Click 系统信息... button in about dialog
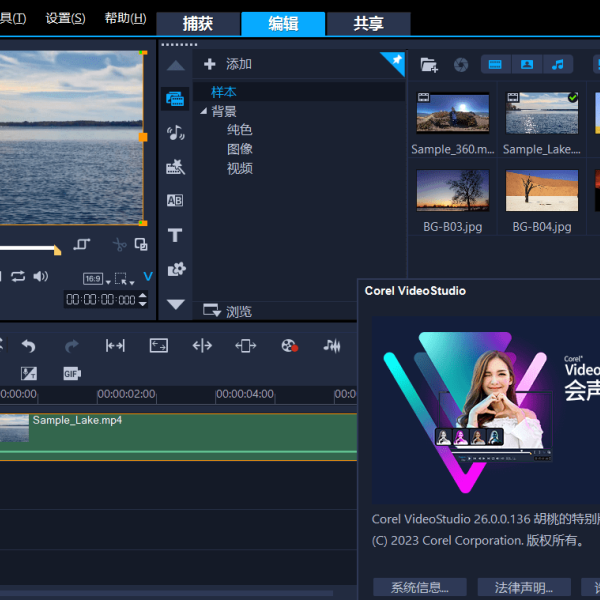The image size is (600, 600). [420, 587]
